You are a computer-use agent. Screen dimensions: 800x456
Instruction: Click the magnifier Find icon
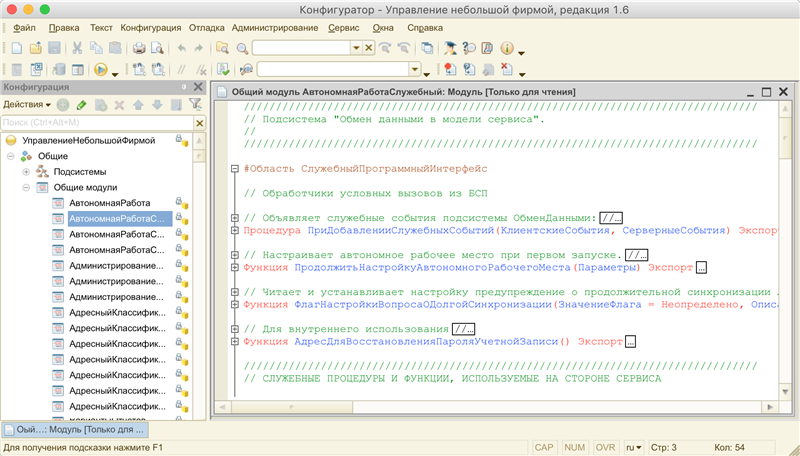tap(242, 48)
